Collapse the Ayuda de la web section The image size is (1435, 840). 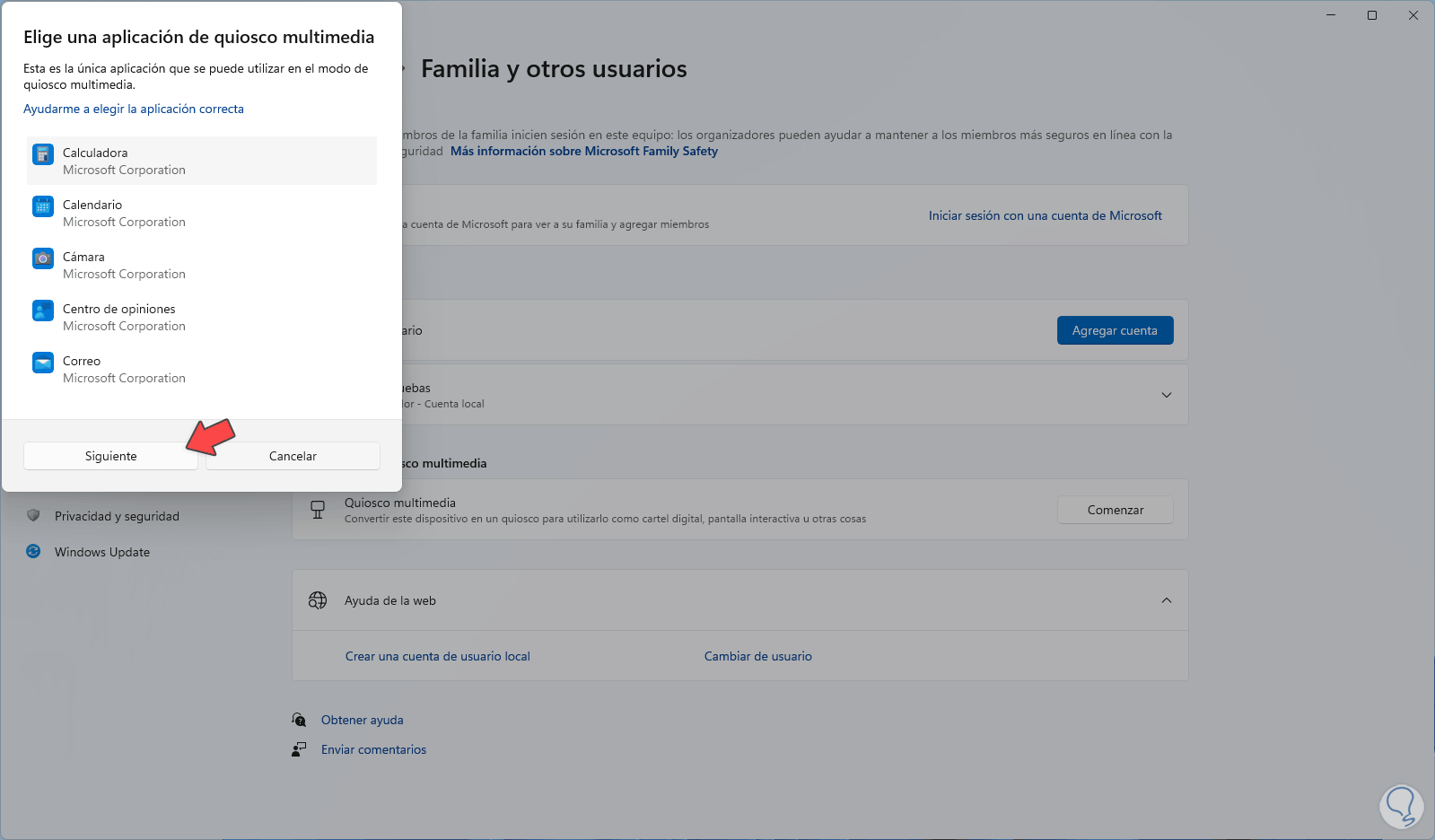coord(1166,600)
